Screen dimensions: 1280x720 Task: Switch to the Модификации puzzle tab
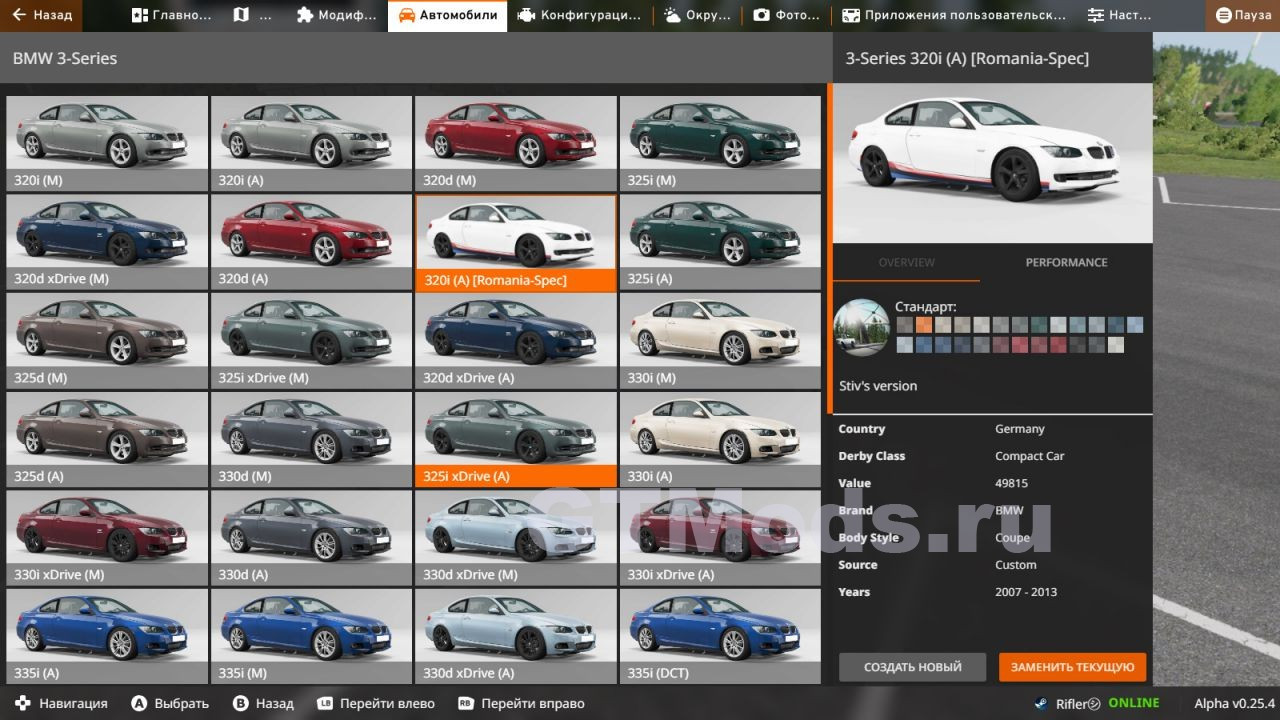point(337,15)
